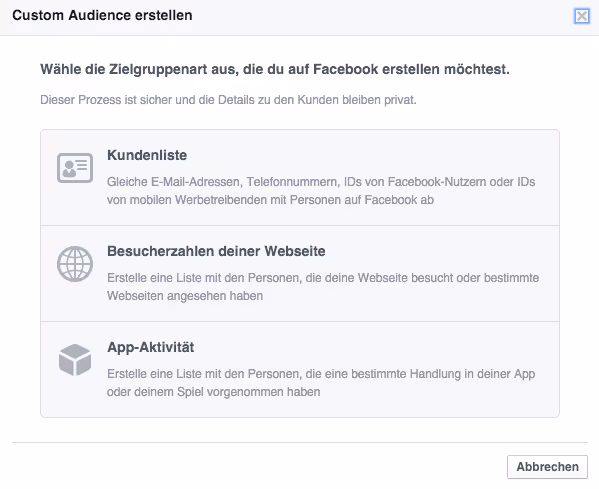Click the App-Aktivität cube icon
This screenshot has height=489, width=599.
tap(75, 360)
